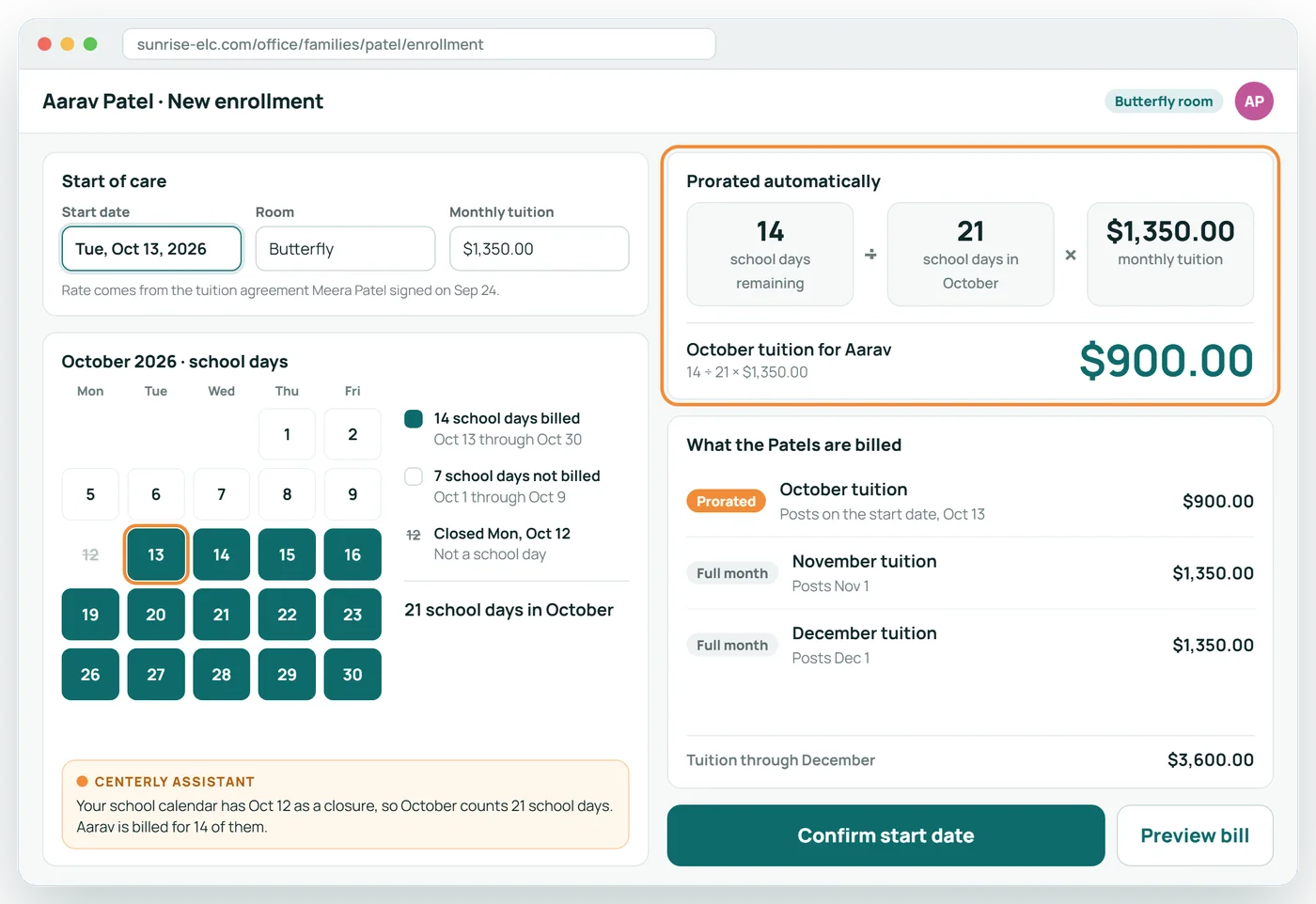Click the browser address bar
1316x904 pixels.
[x=419, y=44]
